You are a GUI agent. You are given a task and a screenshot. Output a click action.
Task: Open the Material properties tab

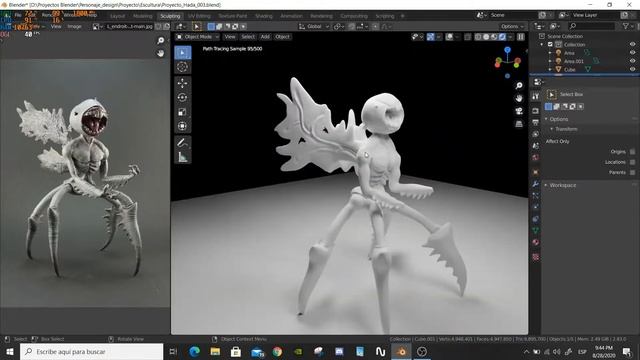click(x=536, y=242)
